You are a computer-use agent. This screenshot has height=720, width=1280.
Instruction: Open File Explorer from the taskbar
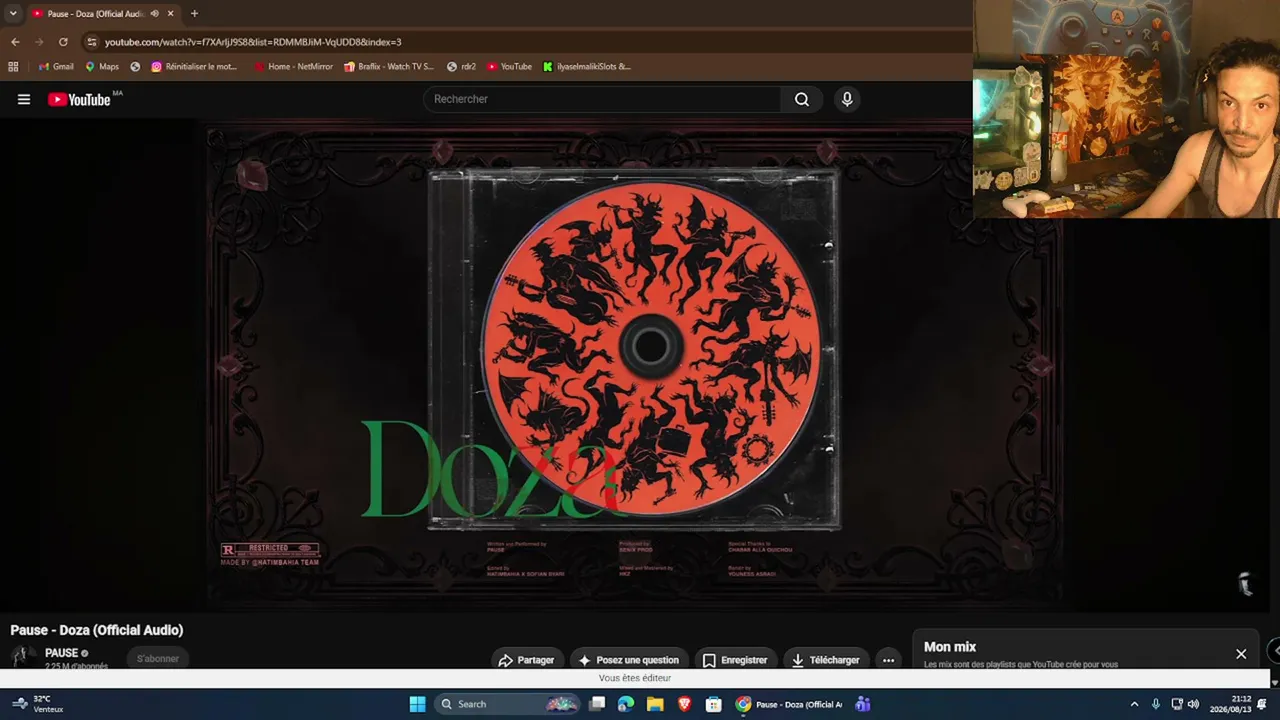(655, 704)
